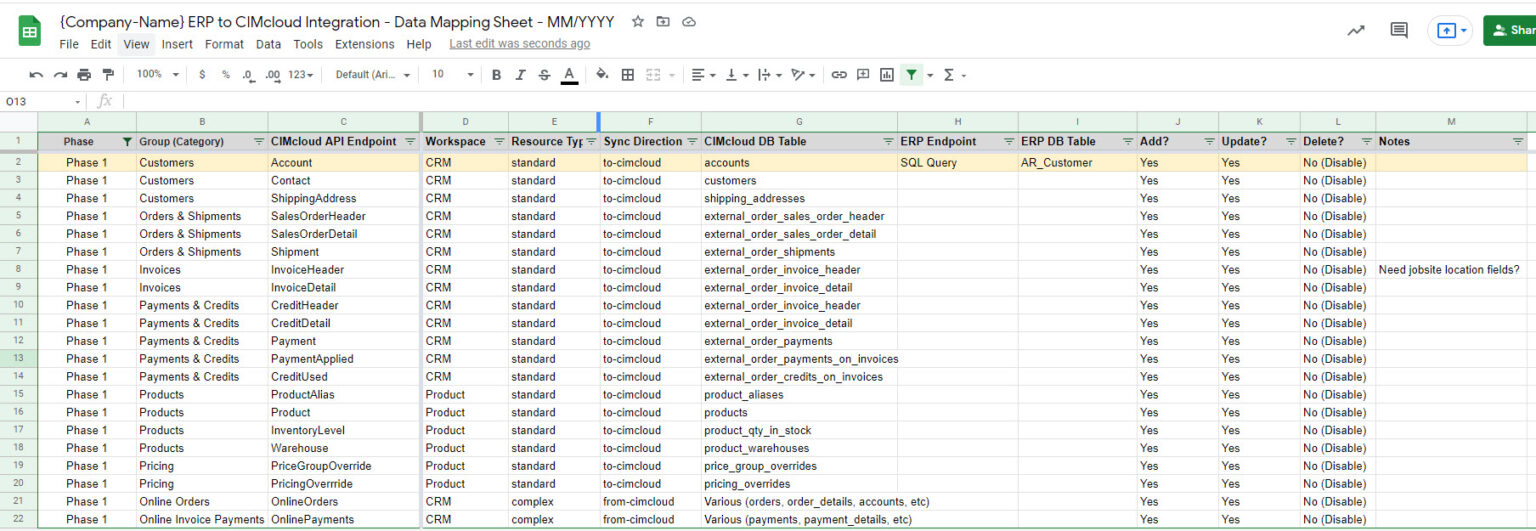
Task: Click the Insert comment icon
Action: click(863, 75)
